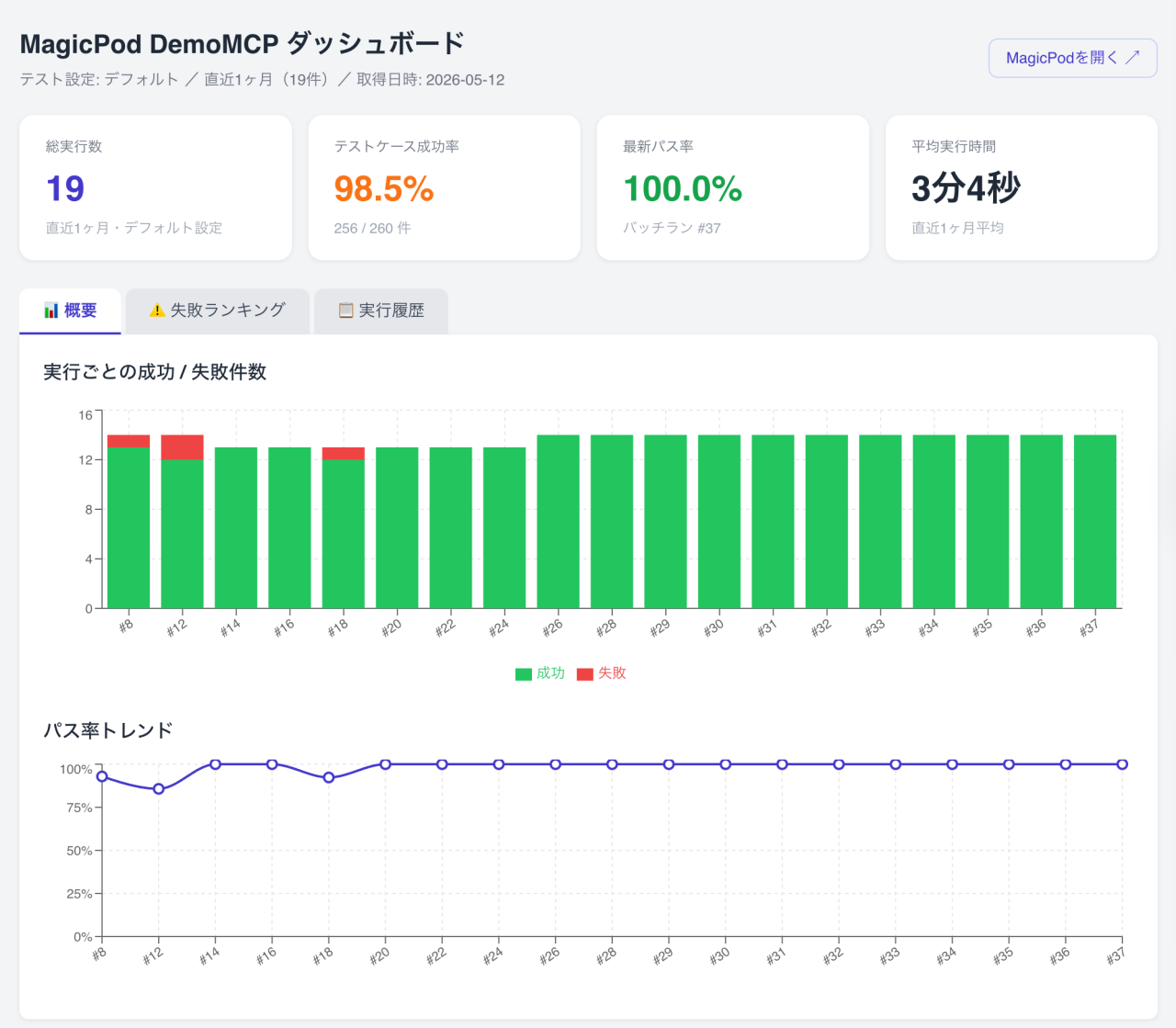Switch to the 概要 tab
This screenshot has height=1028, width=1176.
click(x=70, y=311)
